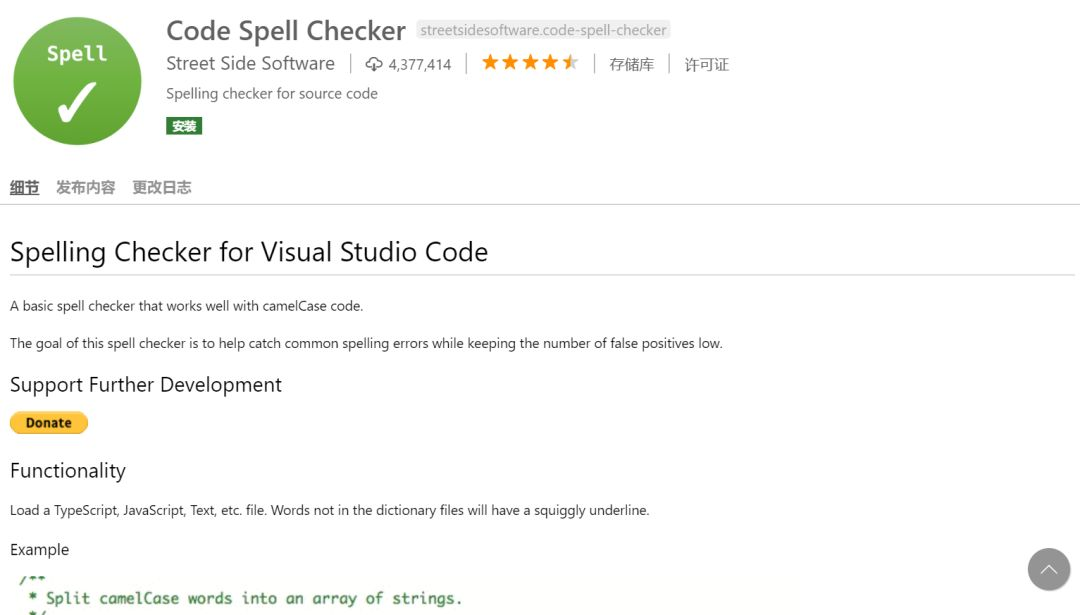The width and height of the screenshot is (1080, 615).
Task: Open the 细节 details tab
Action: pyautogui.click(x=25, y=187)
